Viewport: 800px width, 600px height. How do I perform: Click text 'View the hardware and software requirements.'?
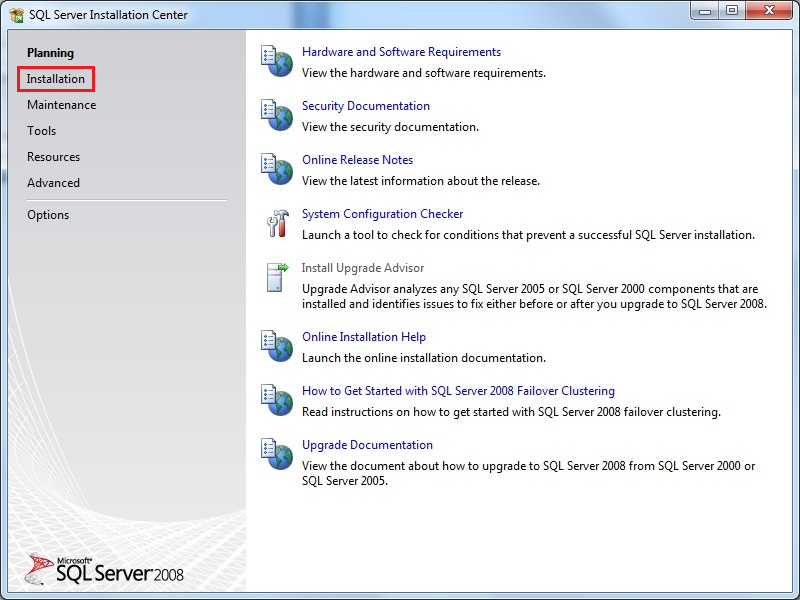pos(424,73)
